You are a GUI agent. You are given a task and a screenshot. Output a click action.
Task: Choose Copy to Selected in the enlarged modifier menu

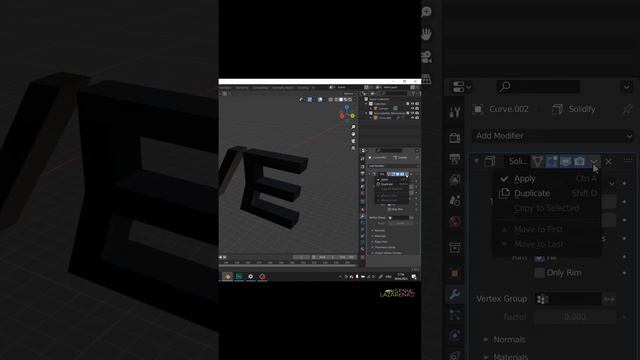pos(547,208)
